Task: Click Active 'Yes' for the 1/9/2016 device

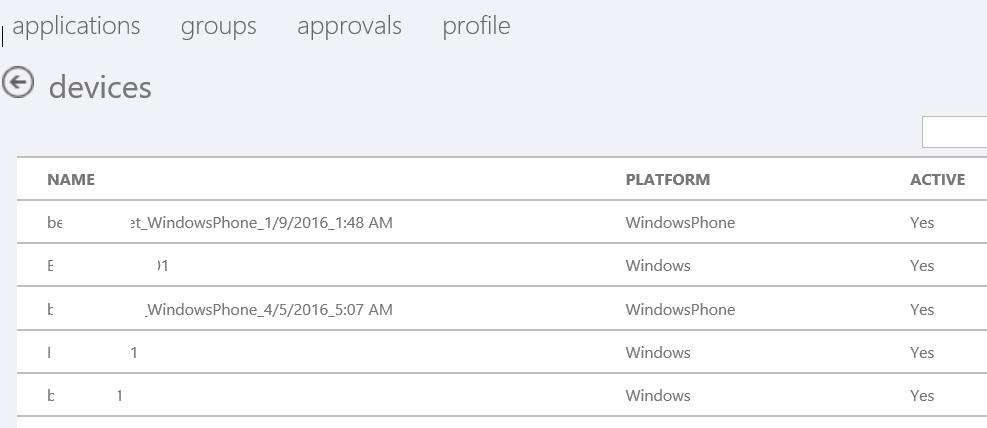Action: click(x=922, y=223)
